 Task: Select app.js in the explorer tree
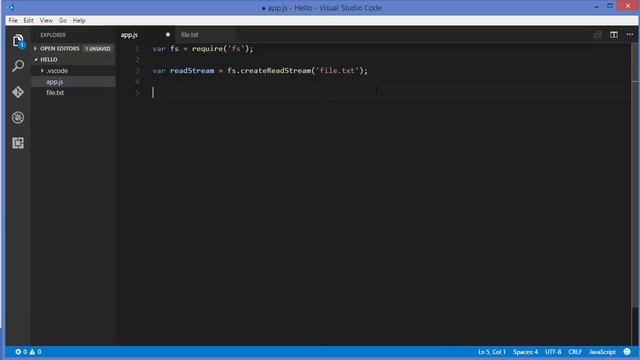click(x=73, y=82)
